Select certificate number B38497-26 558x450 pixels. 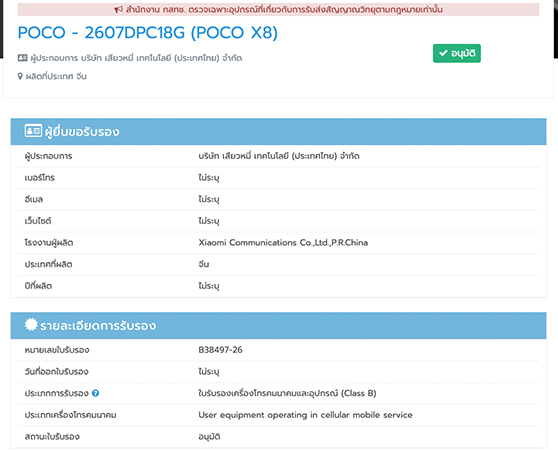coord(220,350)
